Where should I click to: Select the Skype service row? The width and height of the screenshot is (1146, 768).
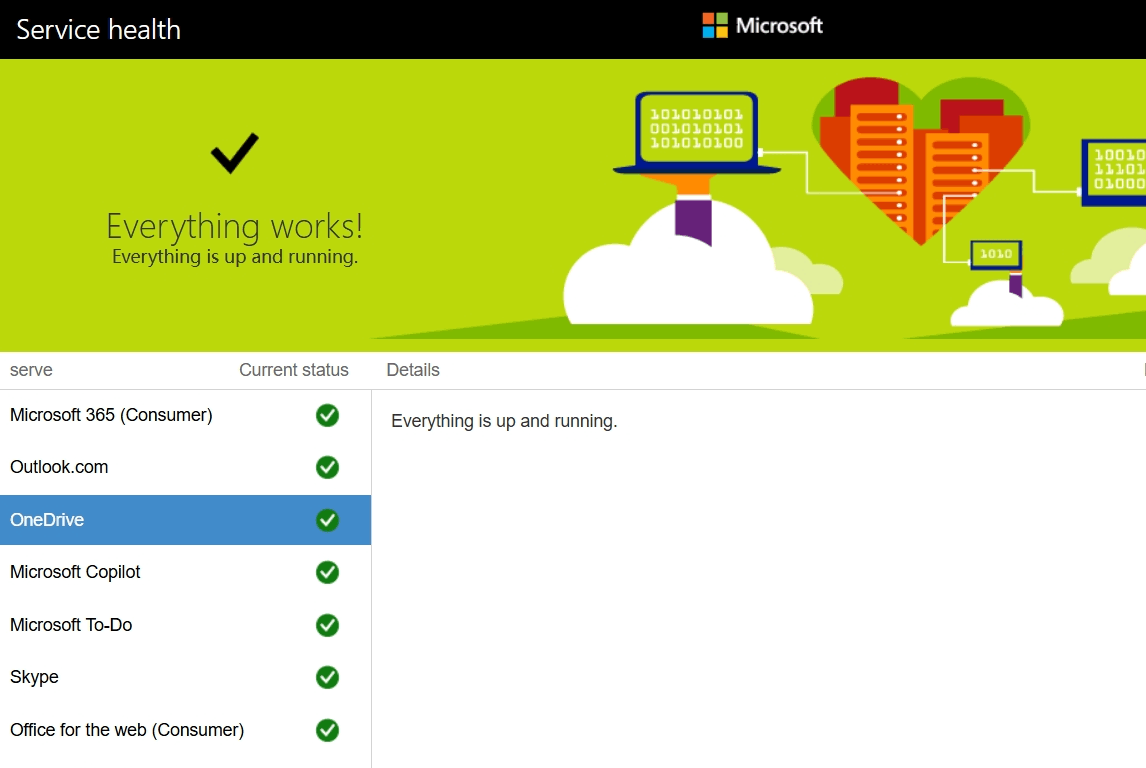point(186,677)
